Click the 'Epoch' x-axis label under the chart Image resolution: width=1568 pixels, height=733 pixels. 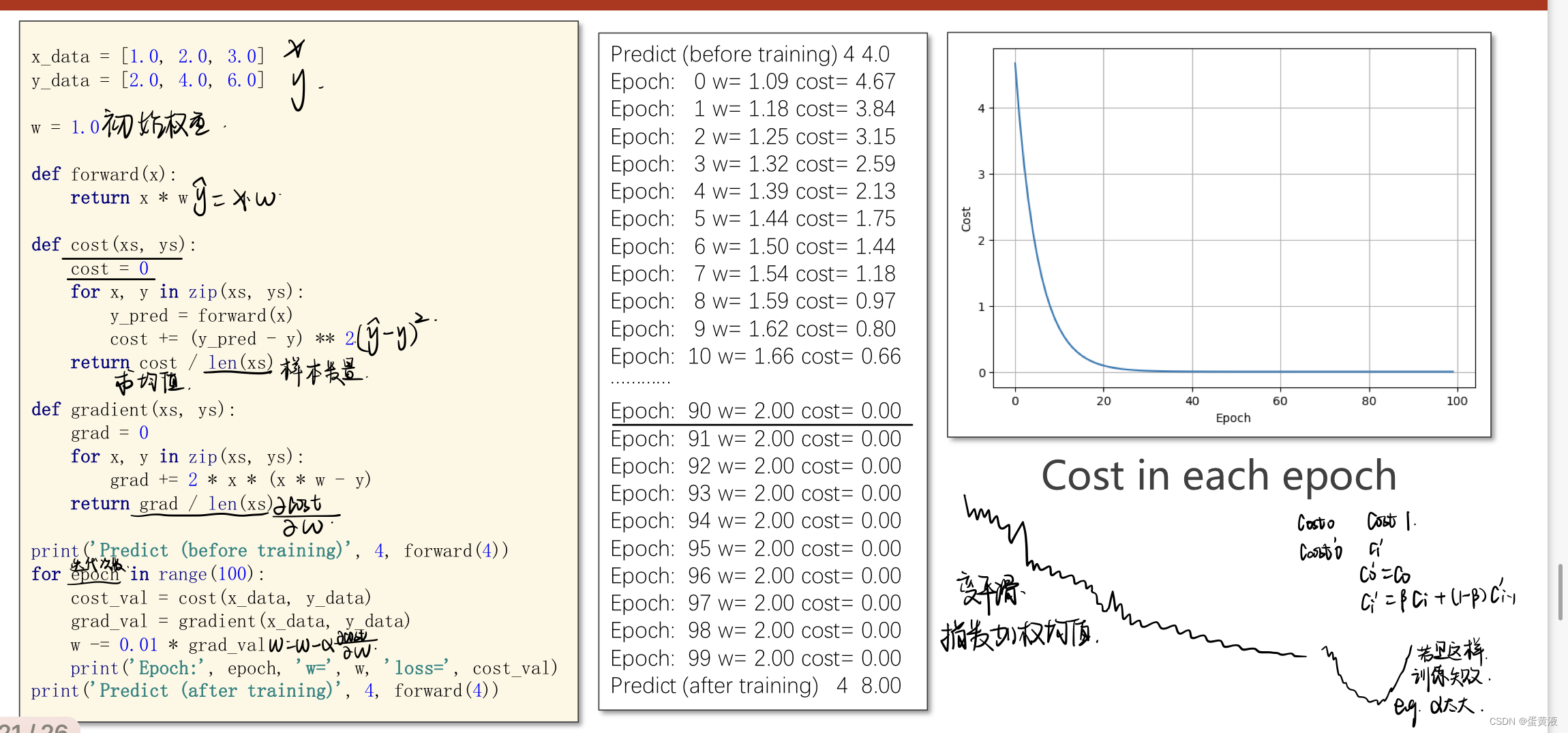tap(1233, 418)
